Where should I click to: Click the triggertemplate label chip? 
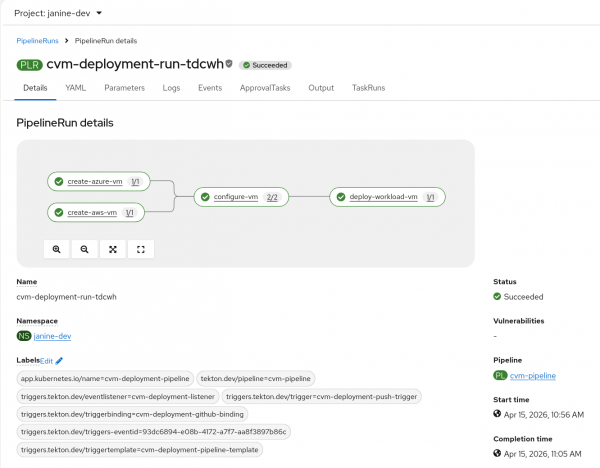pyautogui.click(x=140, y=450)
